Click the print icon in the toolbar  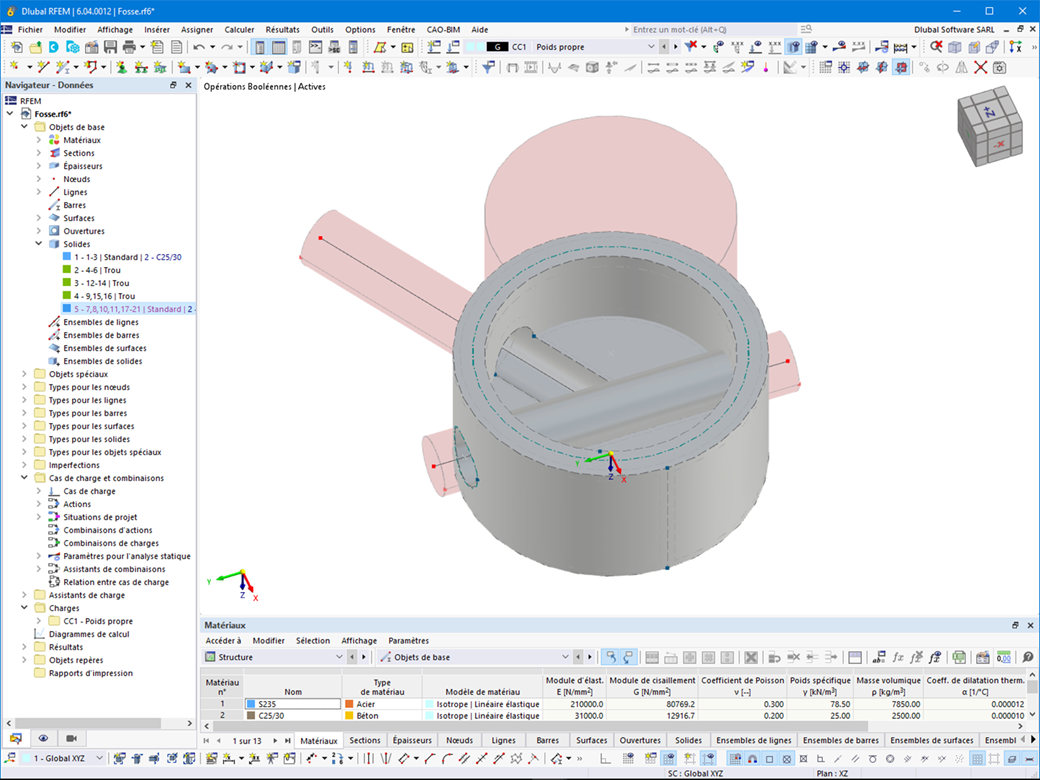[x=129, y=47]
